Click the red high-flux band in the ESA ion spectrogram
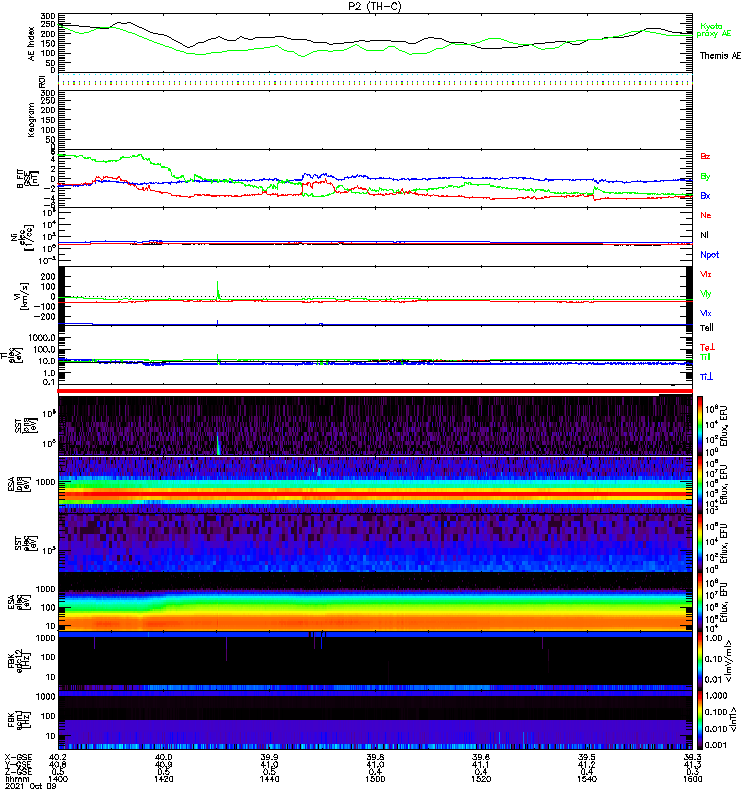The width and height of the screenshot is (750, 800). (375, 494)
